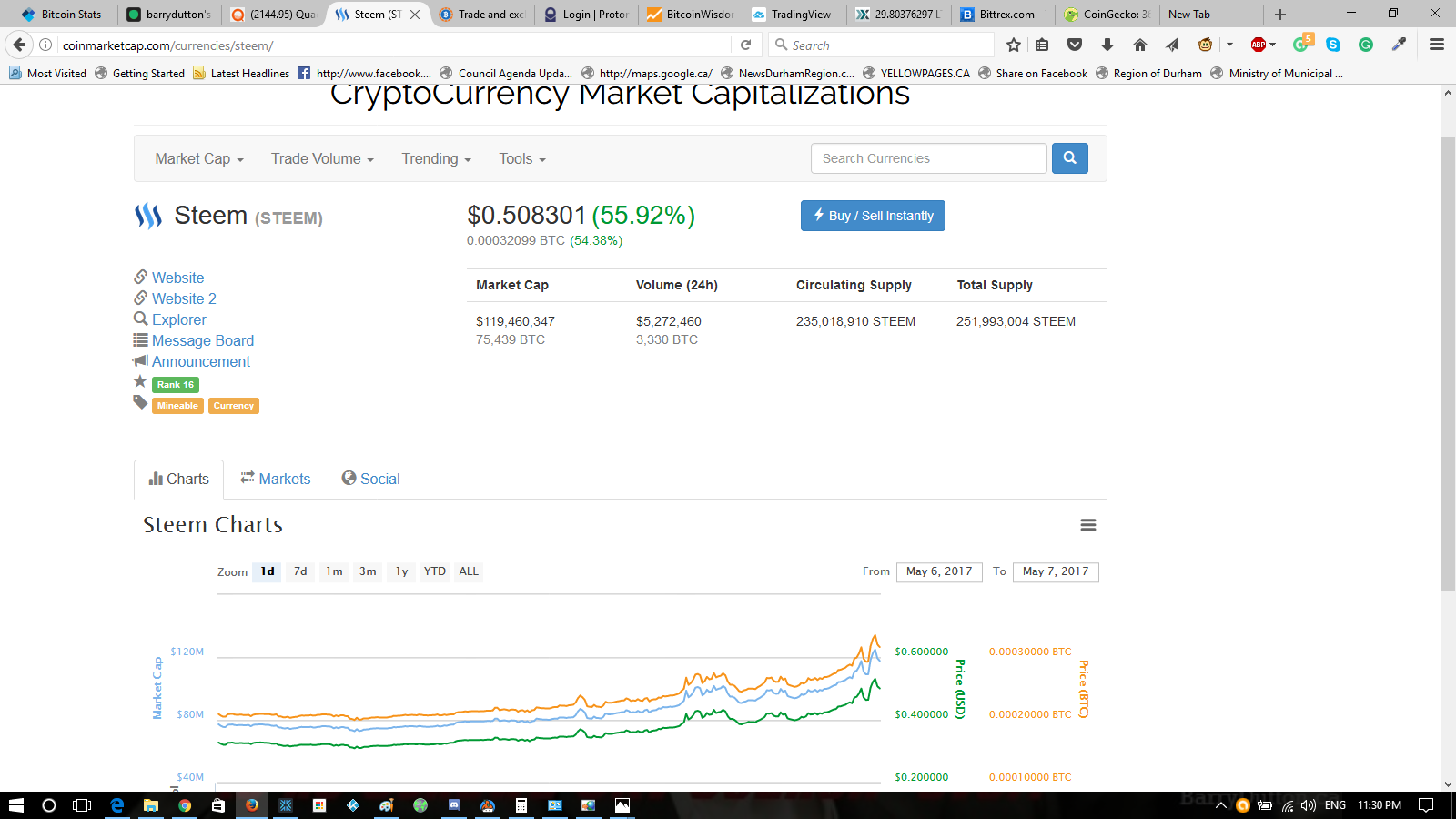Click the page vertical scrollbar thumb
Image resolution: width=1456 pixels, height=819 pixels.
pyautogui.click(x=1449, y=364)
